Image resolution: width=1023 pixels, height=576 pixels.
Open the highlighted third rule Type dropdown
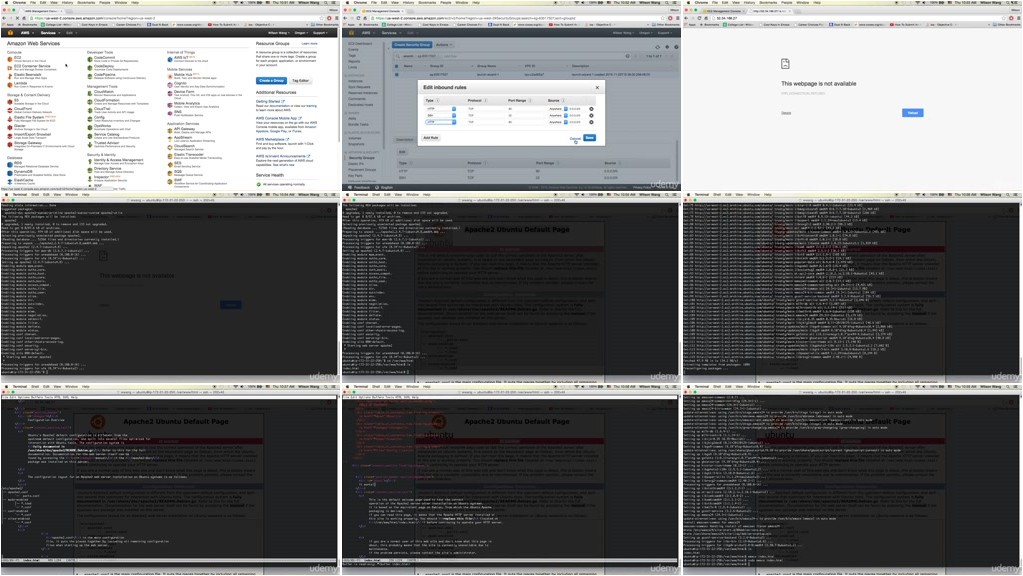tap(440, 122)
